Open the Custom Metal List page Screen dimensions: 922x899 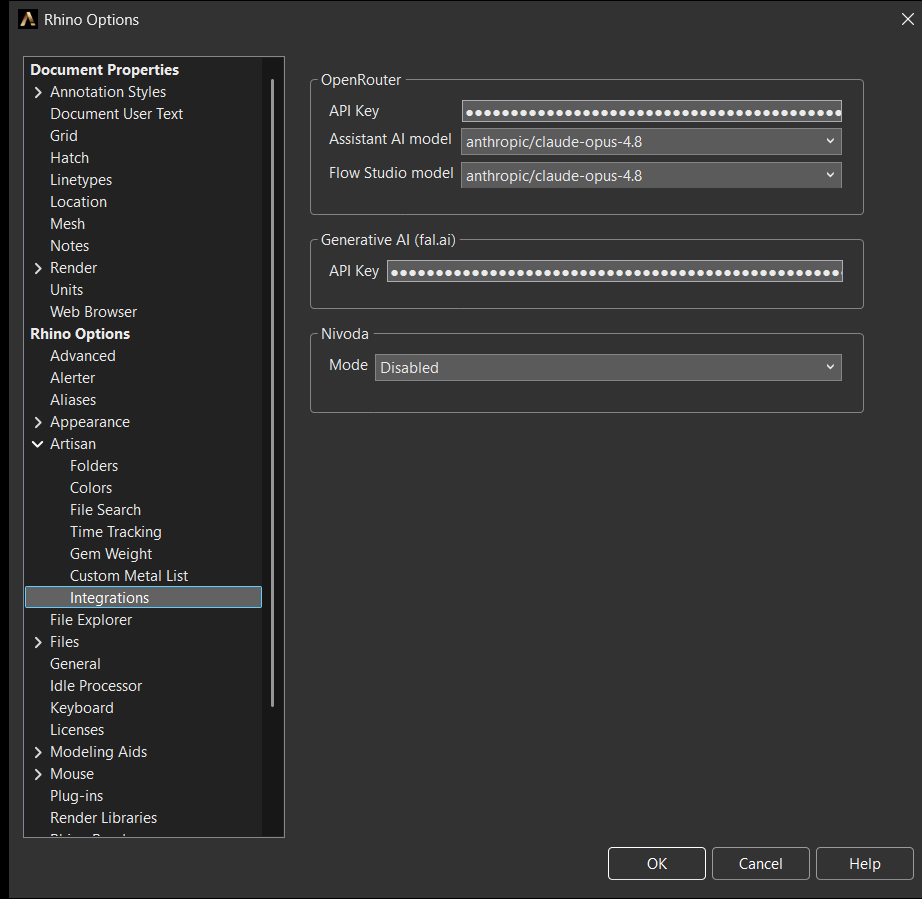(x=129, y=576)
